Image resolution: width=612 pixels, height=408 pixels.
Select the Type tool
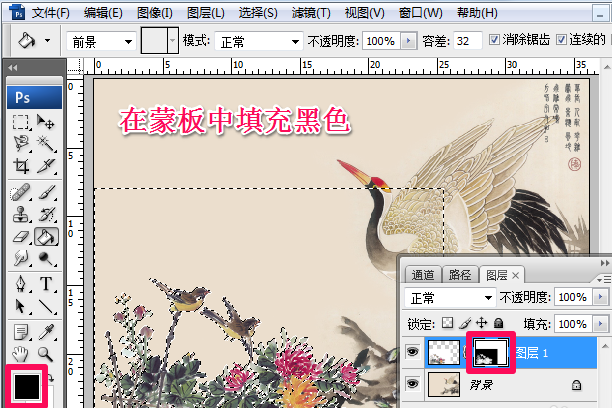pyautogui.click(x=46, y=284)
